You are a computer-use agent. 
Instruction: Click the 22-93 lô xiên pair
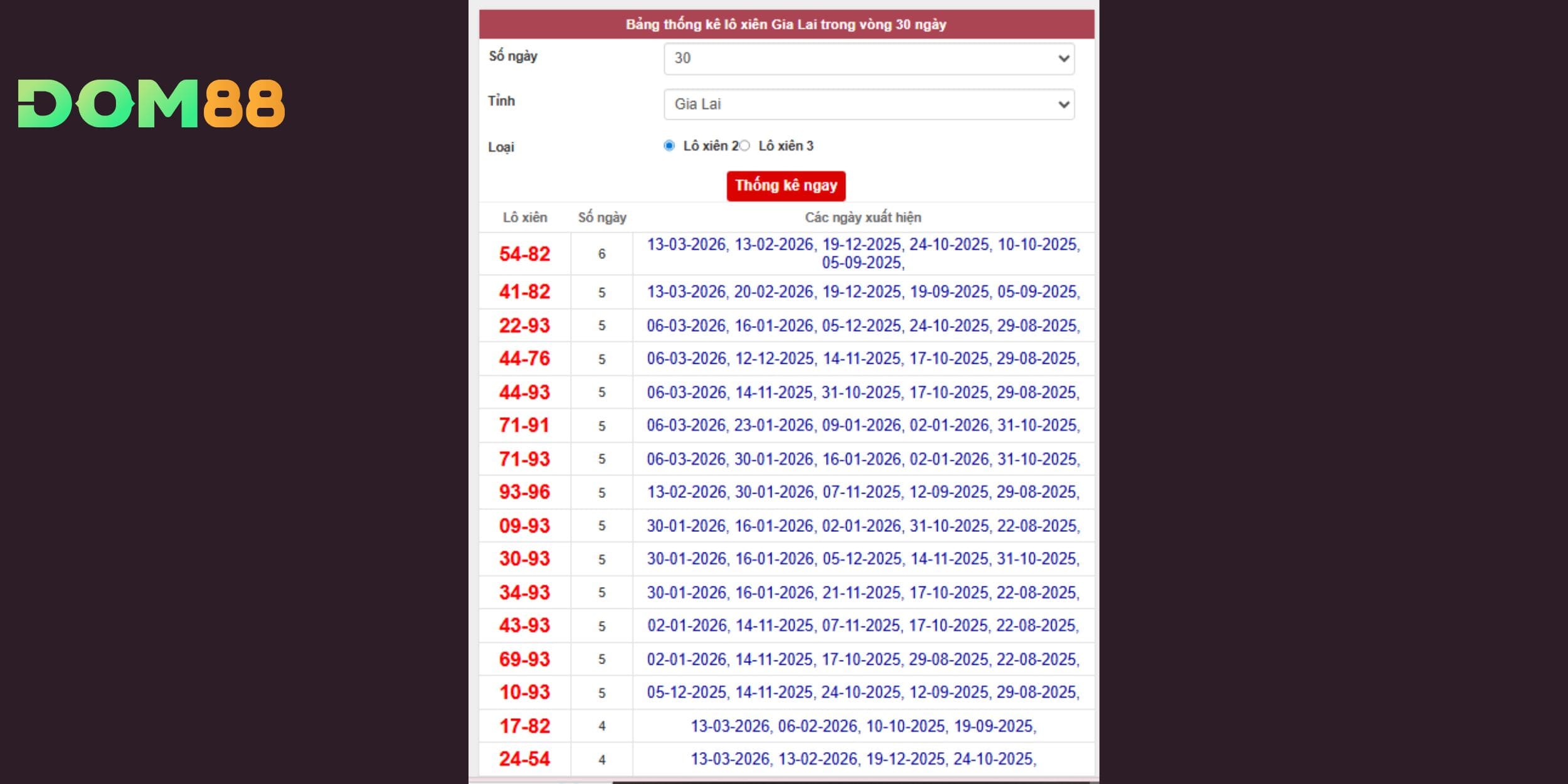(524, 326)
